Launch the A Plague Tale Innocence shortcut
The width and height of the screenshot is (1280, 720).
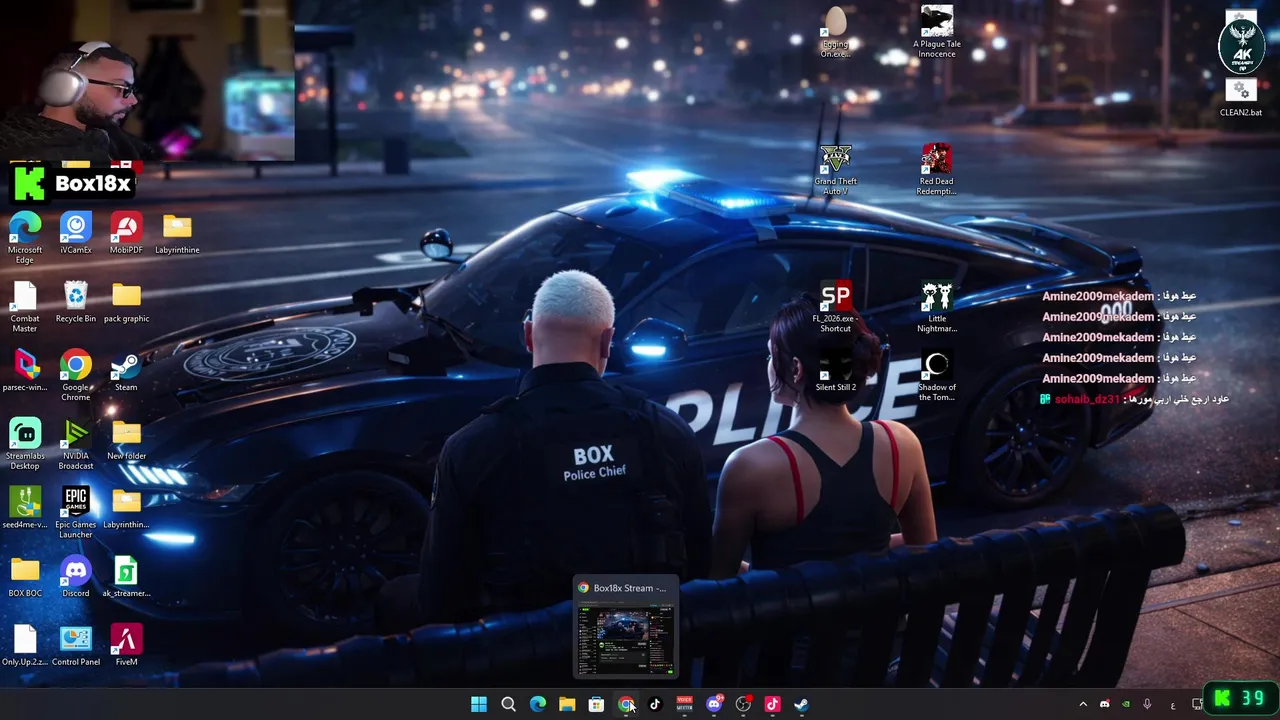pyautogui.click(x=936, y=32)
